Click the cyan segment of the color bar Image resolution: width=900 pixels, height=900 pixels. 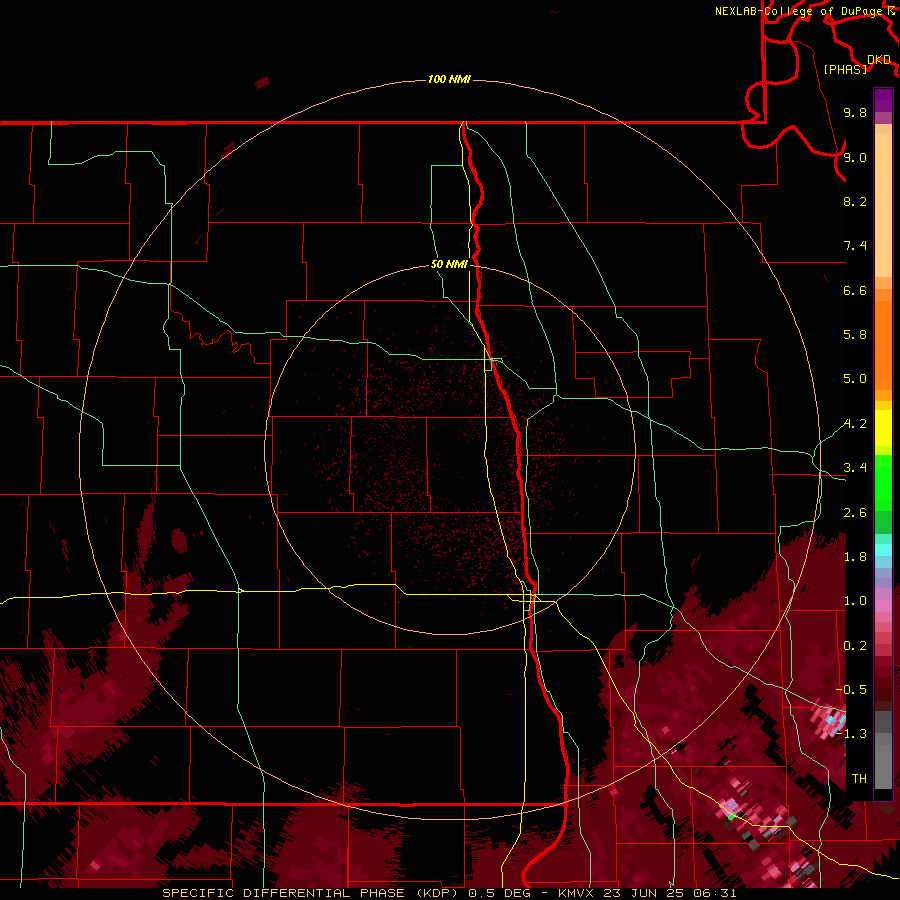(883, 550)
